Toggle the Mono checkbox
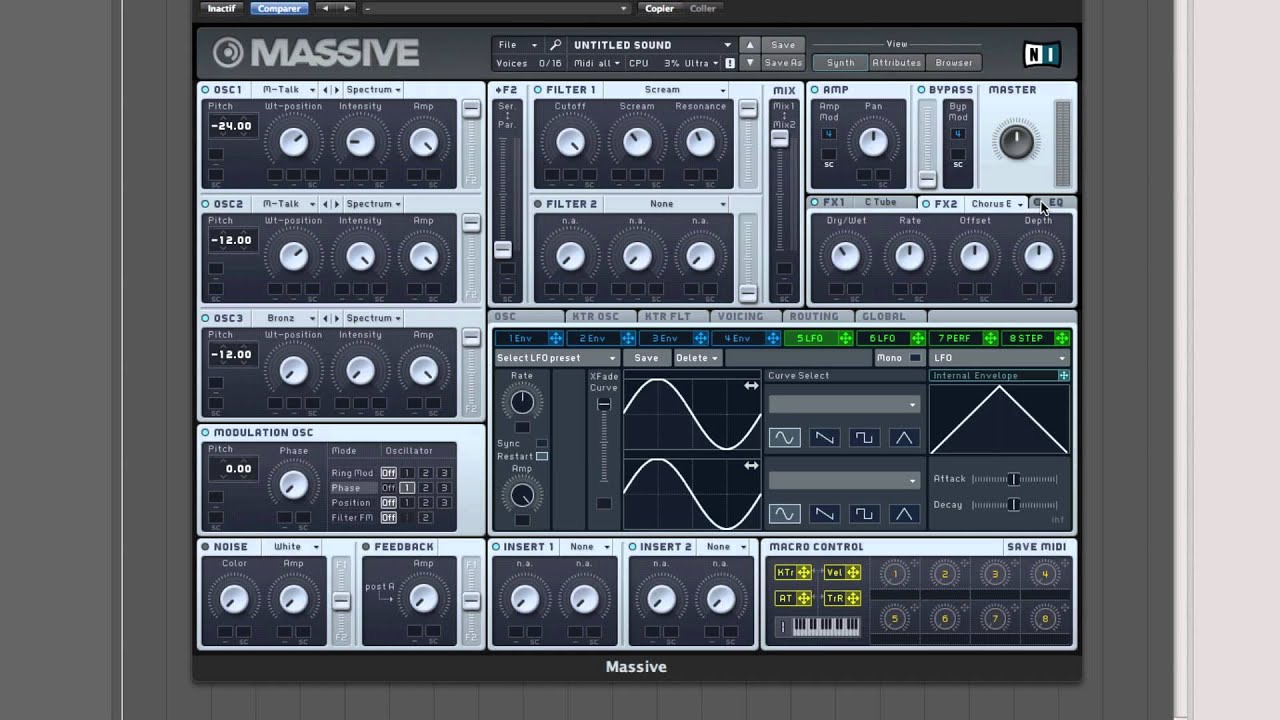The width and height of the screenshot is (1280, 720). [915, 358]
